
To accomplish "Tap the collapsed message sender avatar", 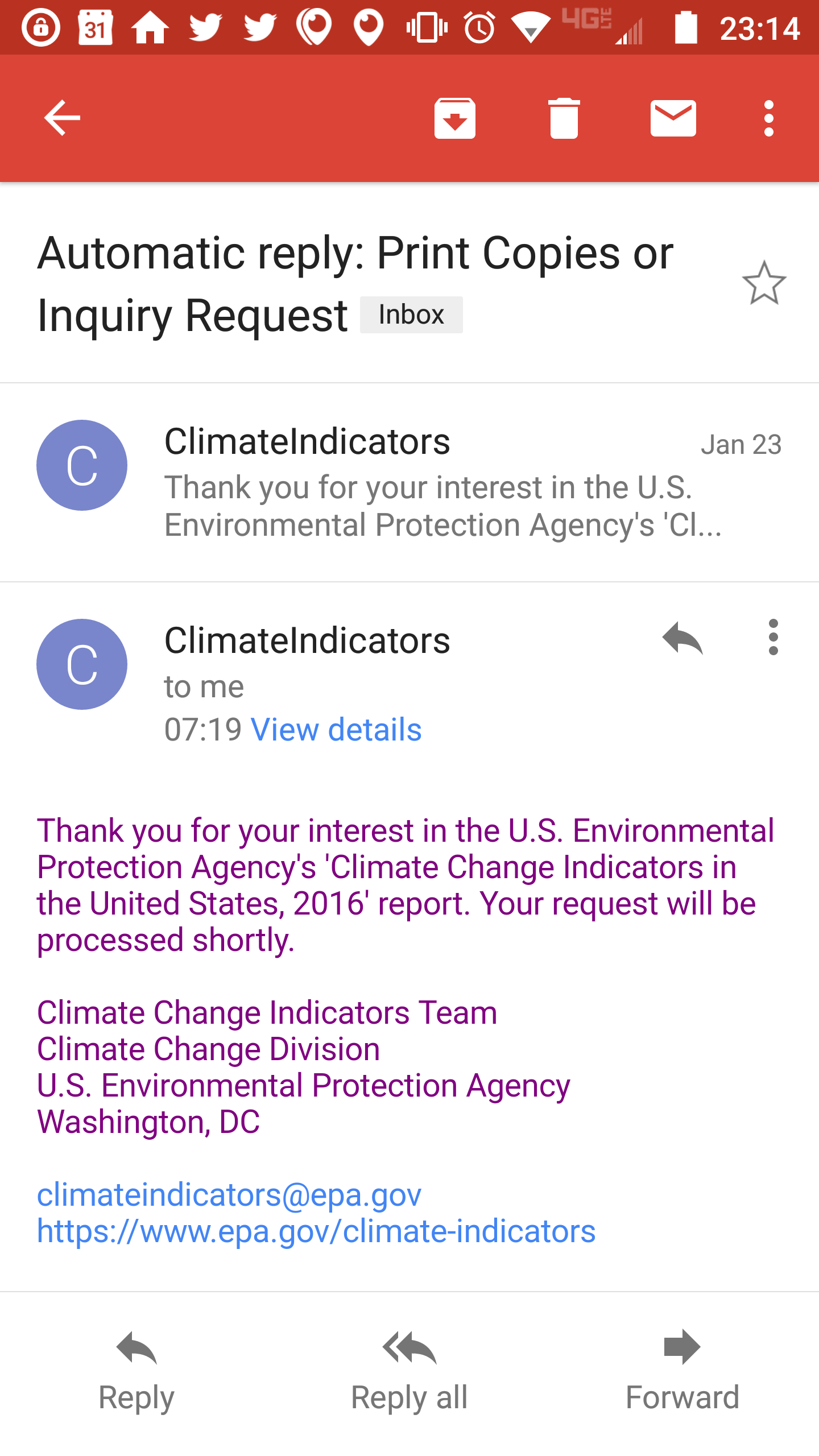I will pyautogui.click(x=82, y=465).
